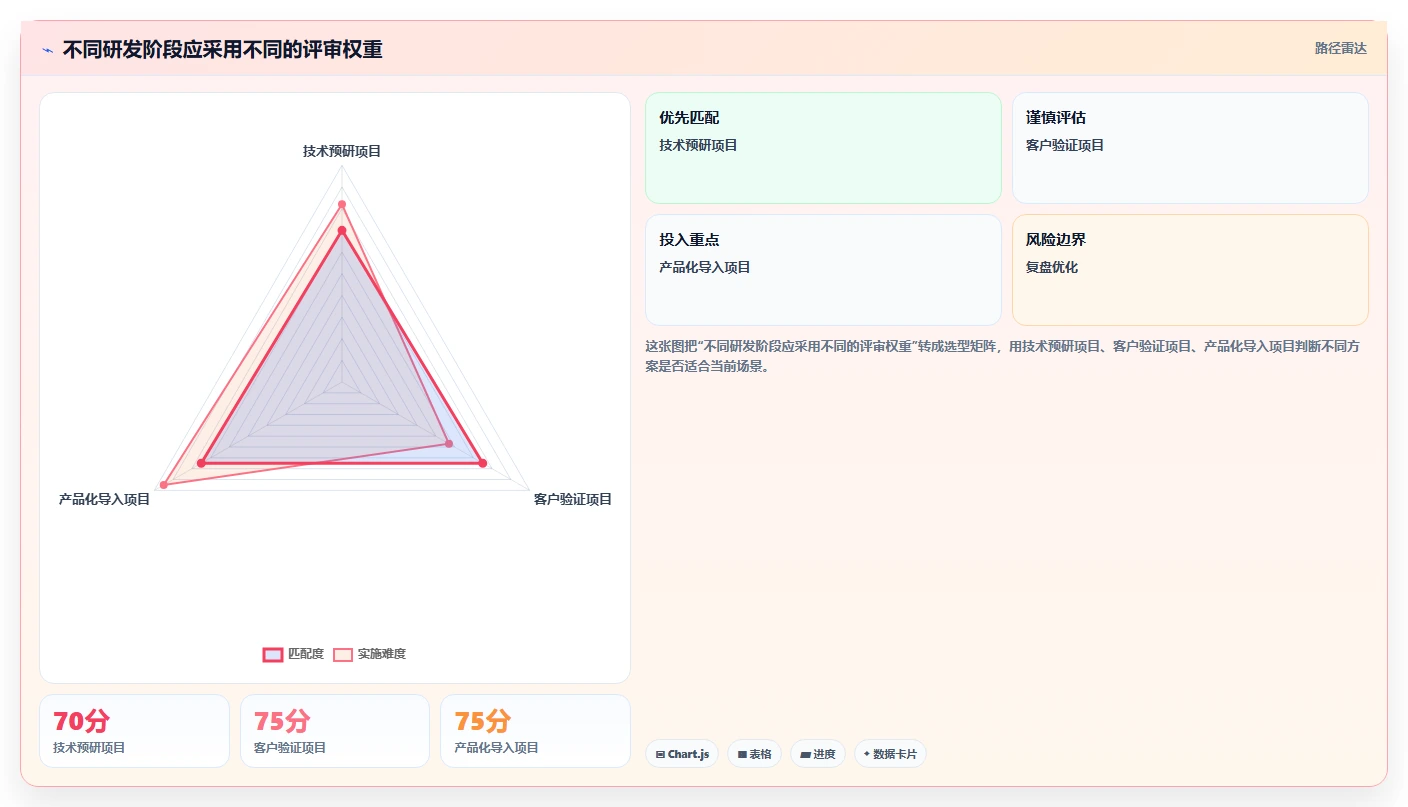
Task: Open the 谨慎评估 card
Action: pos(1190,148)
